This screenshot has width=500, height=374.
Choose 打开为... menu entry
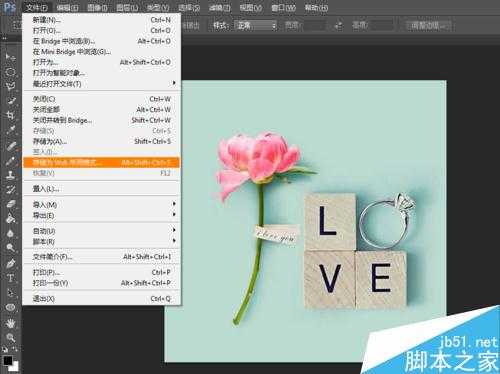pyautogui.click(x=102, y=62)
